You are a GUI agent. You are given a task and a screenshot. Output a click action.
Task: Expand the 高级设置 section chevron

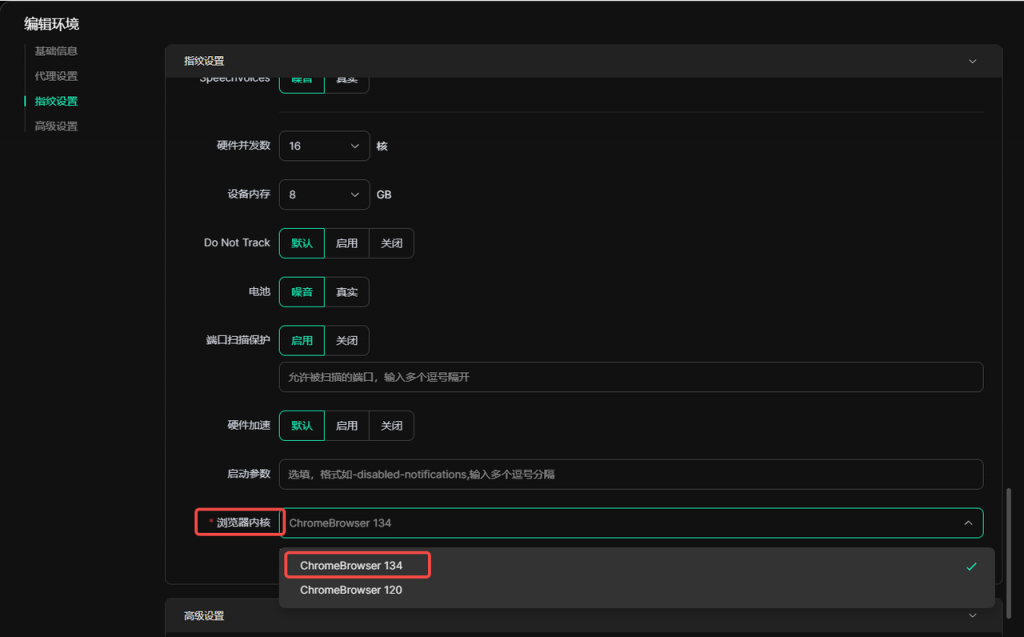pyautogui.click(x=972, y=616)
